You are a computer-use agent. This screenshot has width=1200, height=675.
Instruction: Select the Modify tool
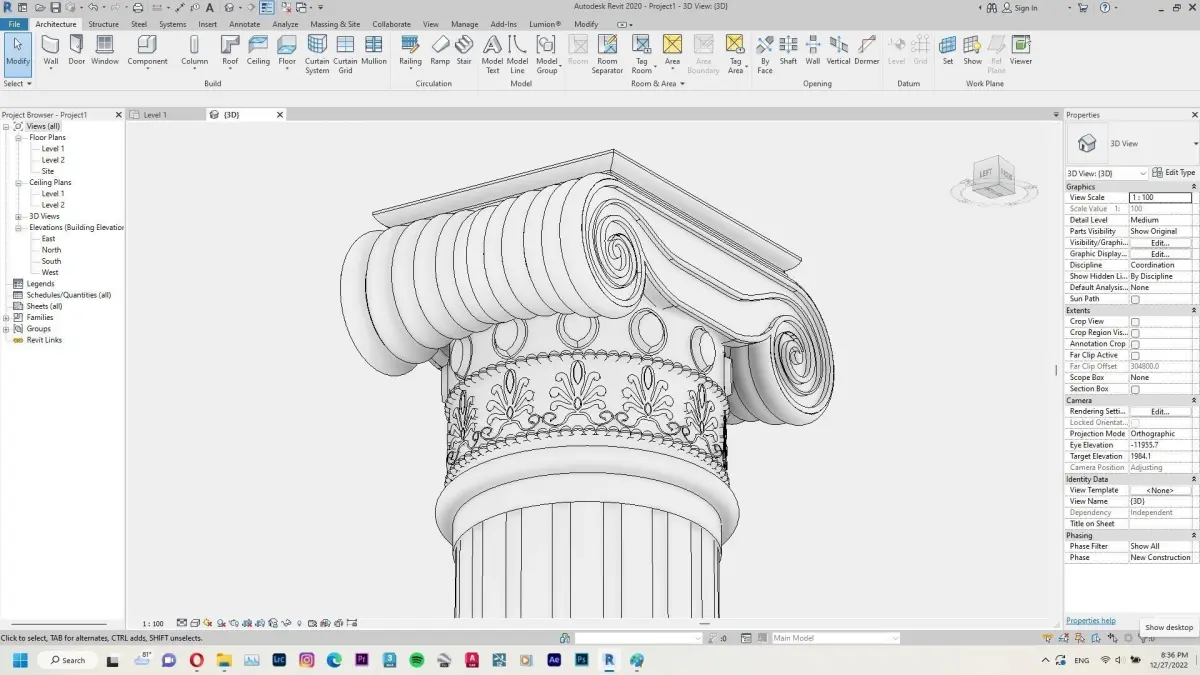pyautogui.click(x=18, y=51)
